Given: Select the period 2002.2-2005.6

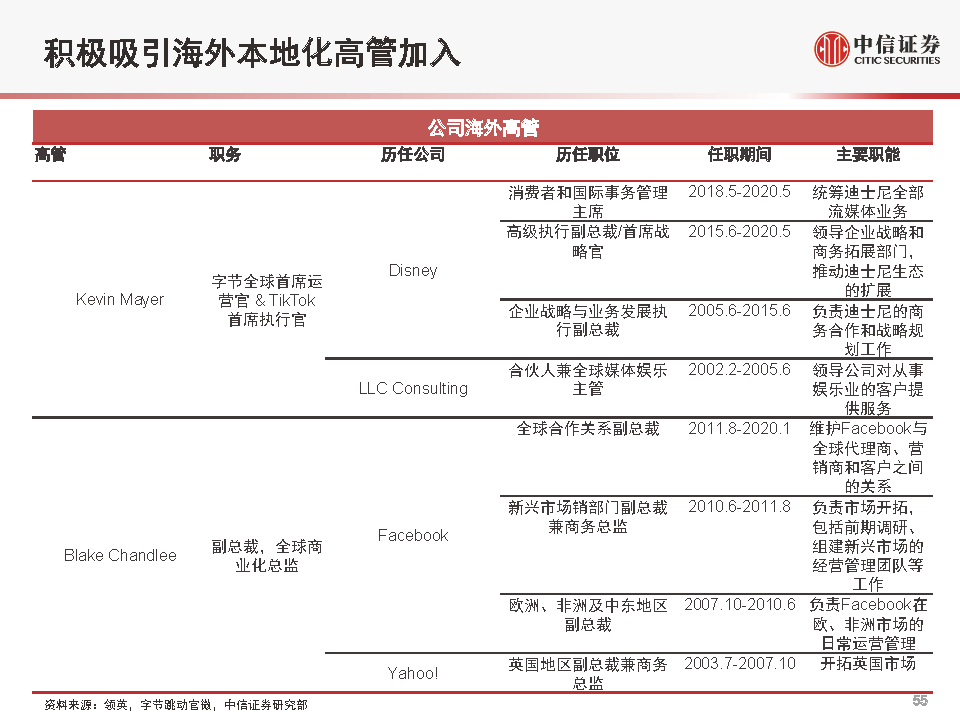Looking at the screenshot, I should tap(740, 370).
